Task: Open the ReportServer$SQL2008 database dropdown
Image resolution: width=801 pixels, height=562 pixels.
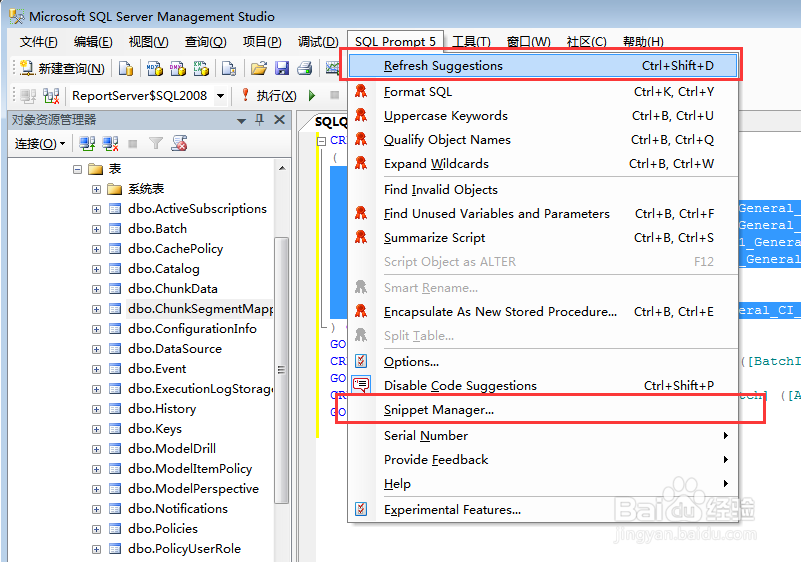Action: (220, 96)
